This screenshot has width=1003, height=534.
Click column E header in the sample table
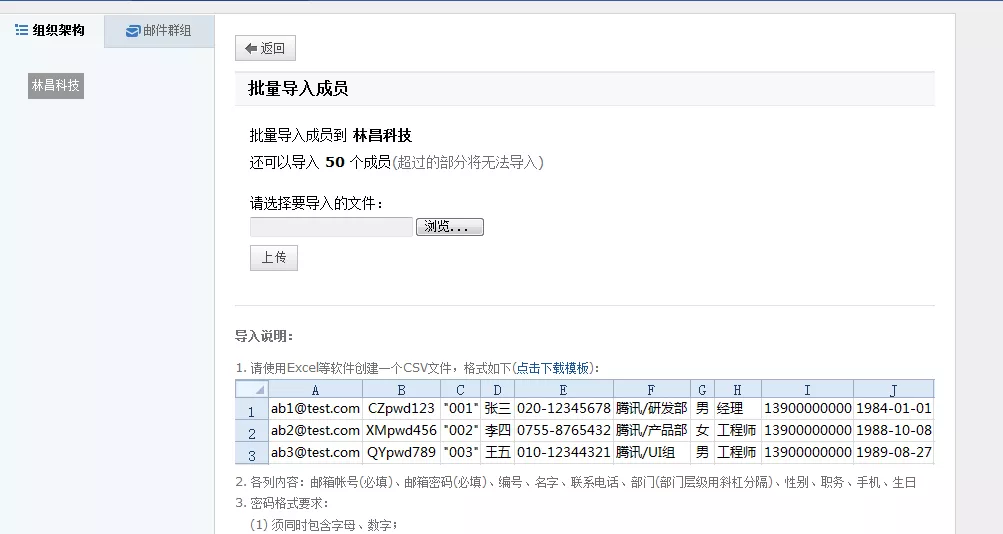coord(563,390)
